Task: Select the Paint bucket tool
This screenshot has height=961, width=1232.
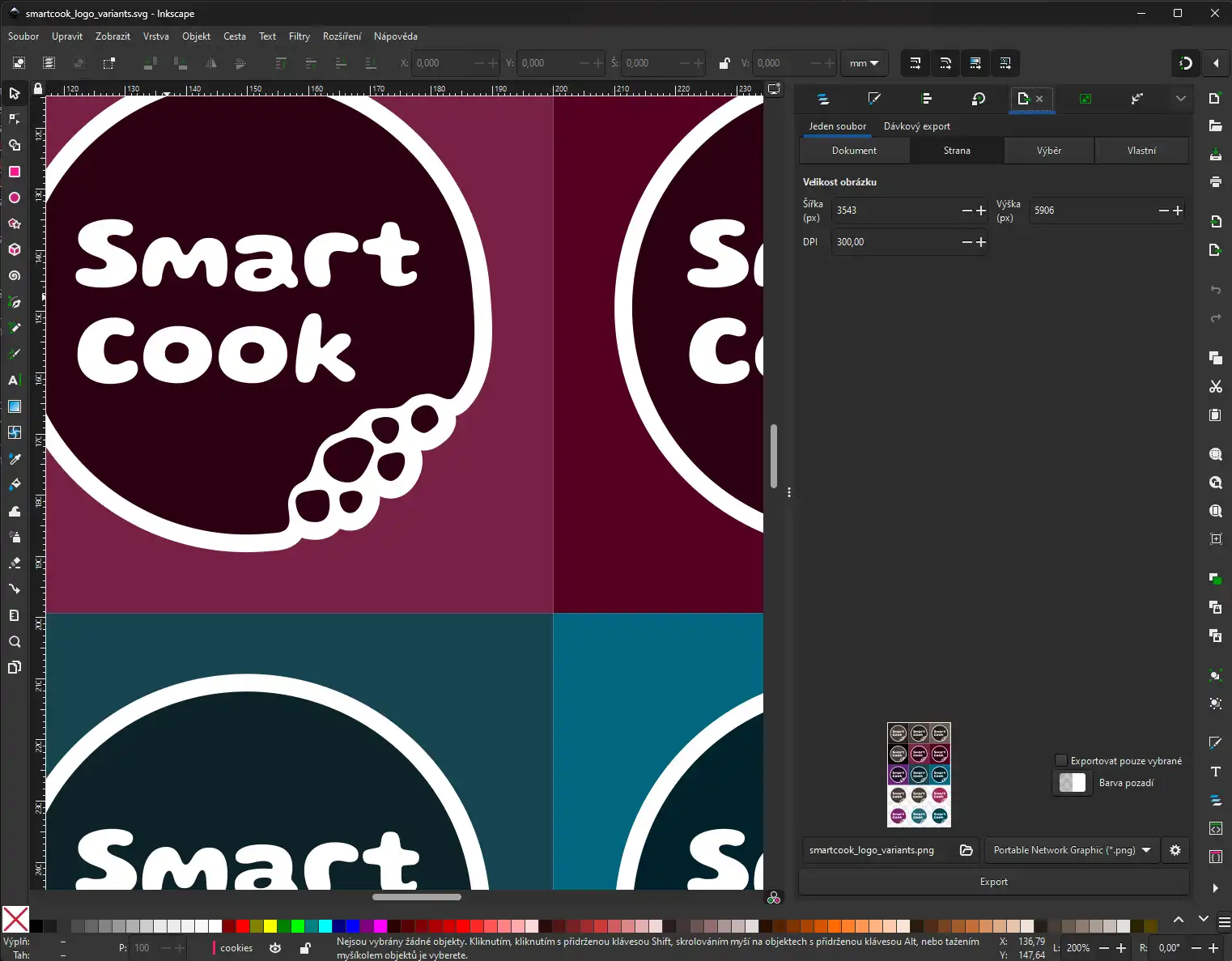Action: tap(15, 485)
